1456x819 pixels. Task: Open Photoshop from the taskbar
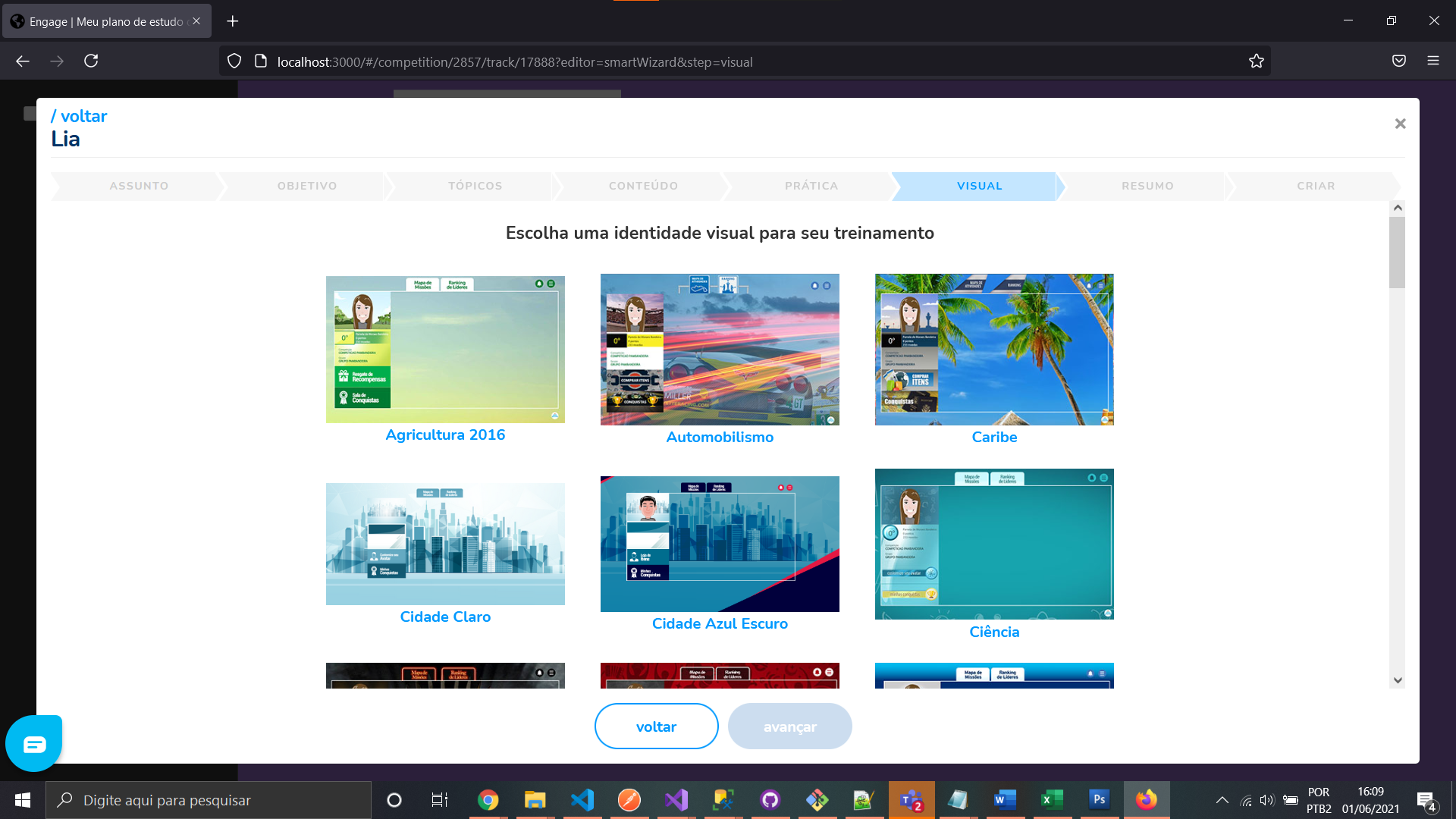click(1099, 800)
